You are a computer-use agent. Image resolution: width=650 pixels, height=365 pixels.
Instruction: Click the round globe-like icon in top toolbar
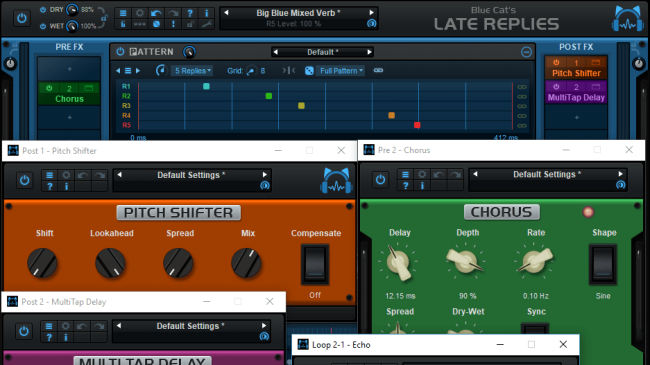(x=156, y=24)
